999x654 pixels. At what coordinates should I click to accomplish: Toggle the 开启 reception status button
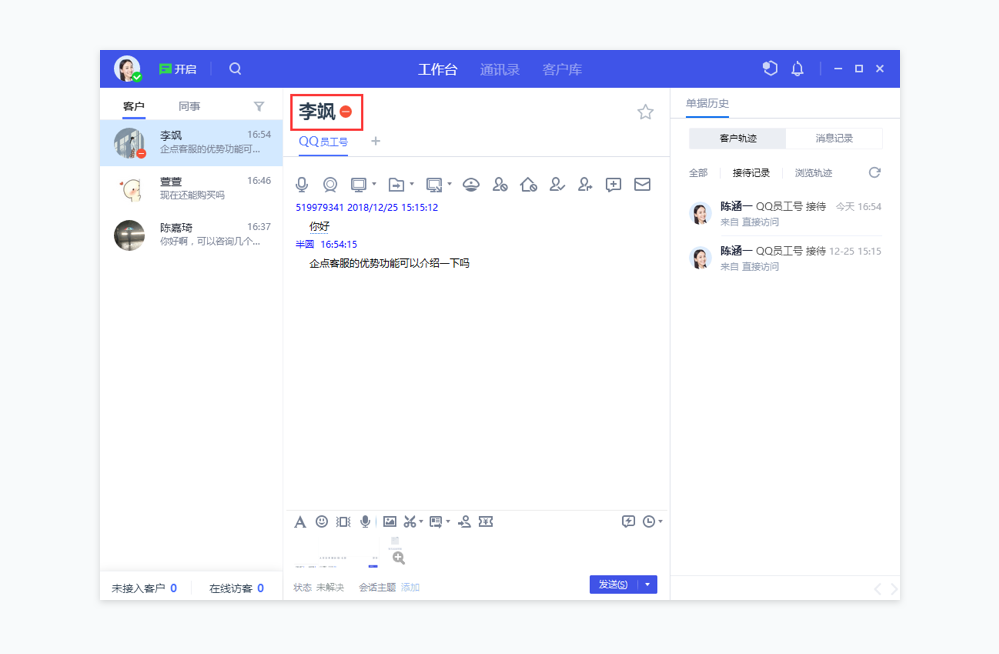(x=178, y=69)
